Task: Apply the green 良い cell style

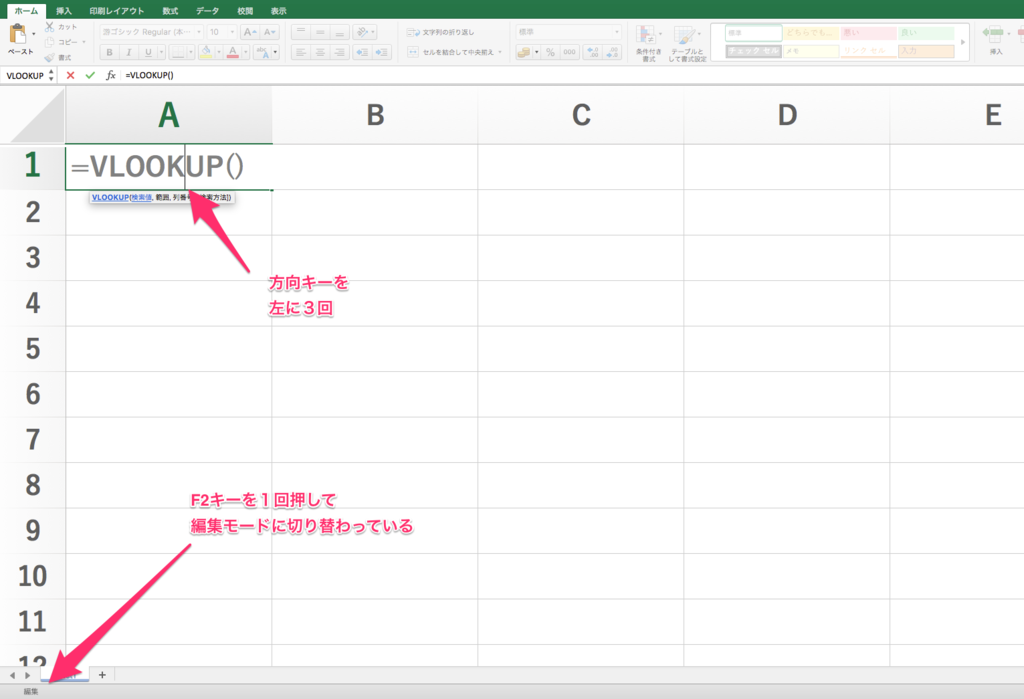Action: pos(925,34)
